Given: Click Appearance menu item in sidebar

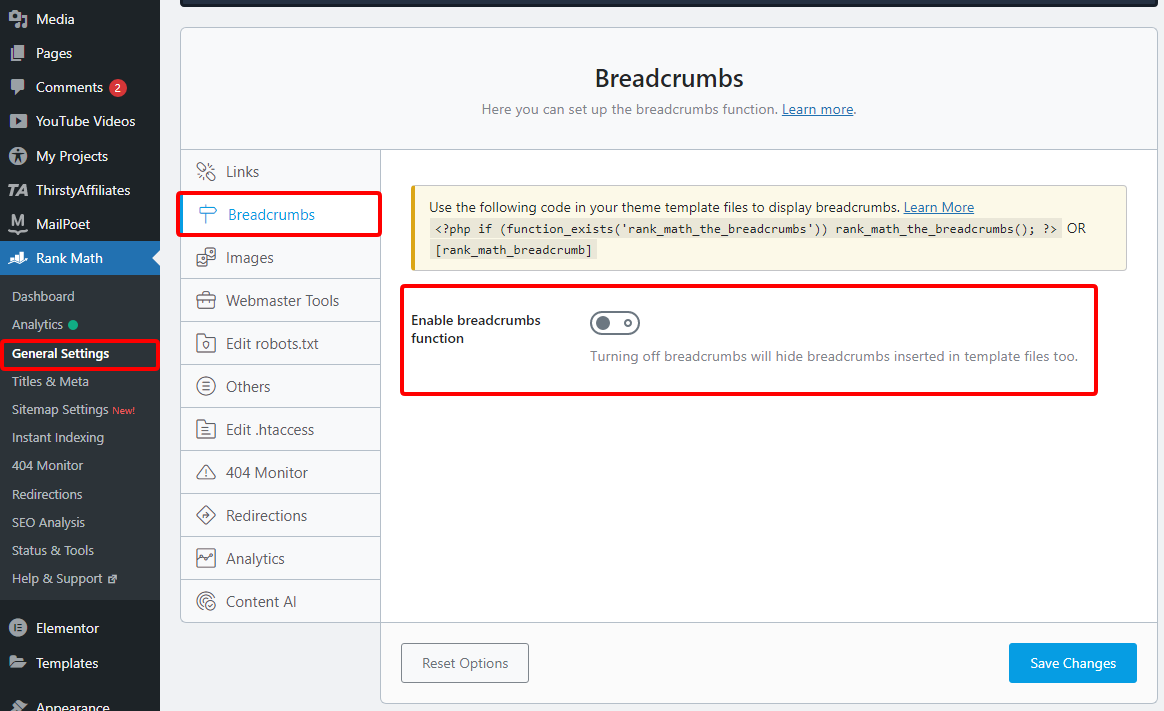Looking at the screenshot, I should coord(73,706).
